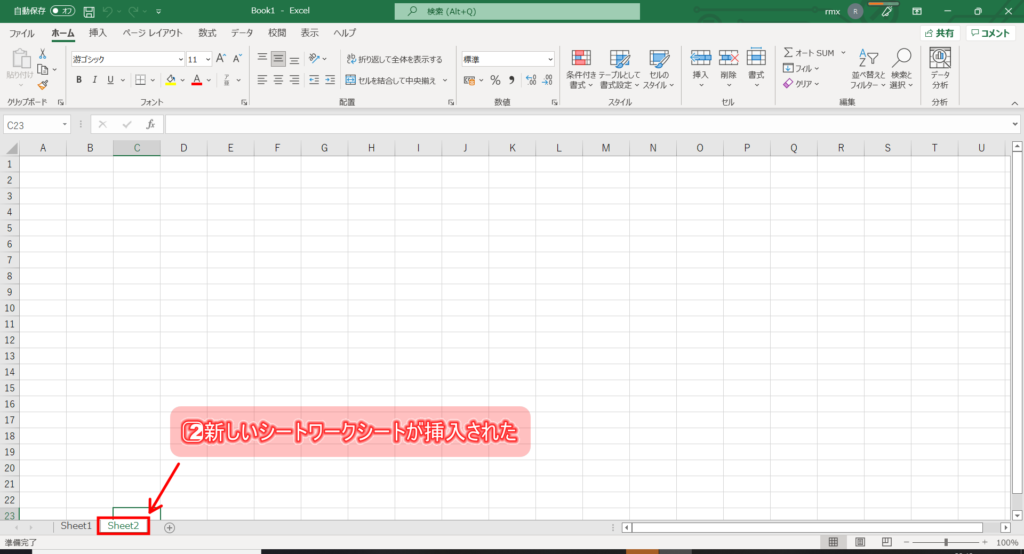Click the zoom slider in status bar
This screenshot has width=1024, height=554.
(946, 542)
